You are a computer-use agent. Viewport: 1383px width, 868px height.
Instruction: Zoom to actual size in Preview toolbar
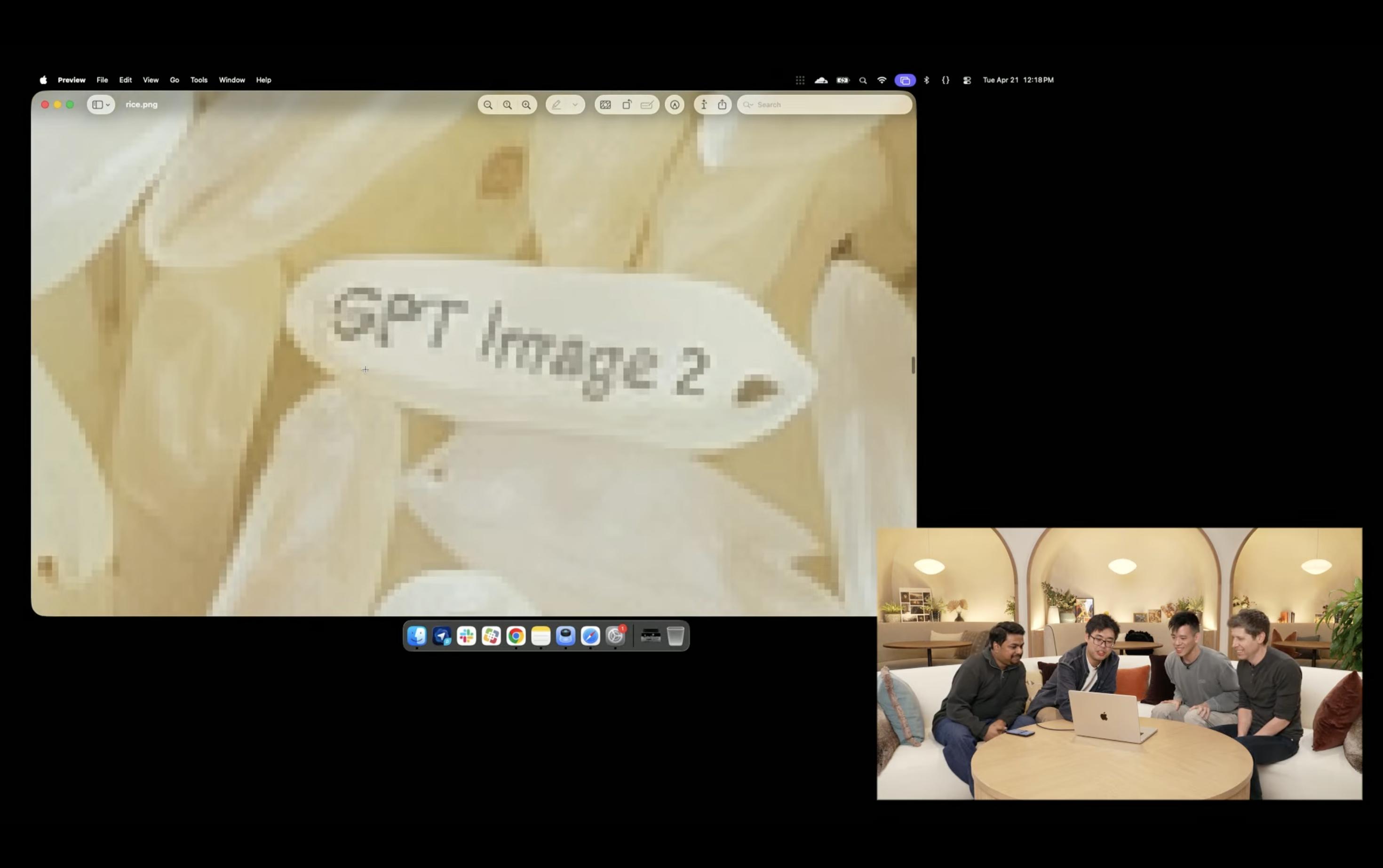[x=507, y=104]
